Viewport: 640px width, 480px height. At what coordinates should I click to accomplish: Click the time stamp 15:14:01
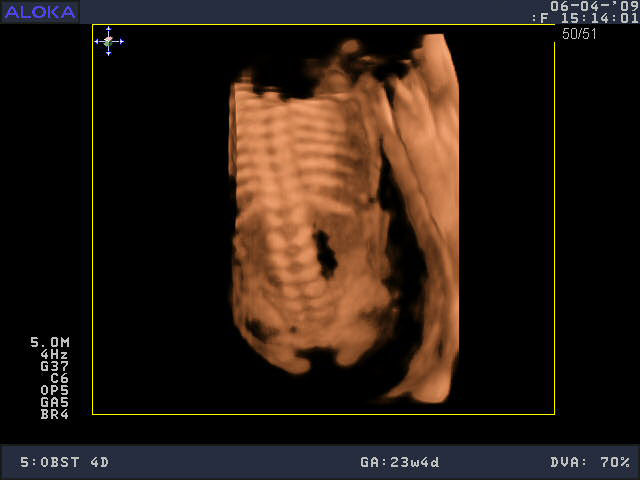(599, 18)
